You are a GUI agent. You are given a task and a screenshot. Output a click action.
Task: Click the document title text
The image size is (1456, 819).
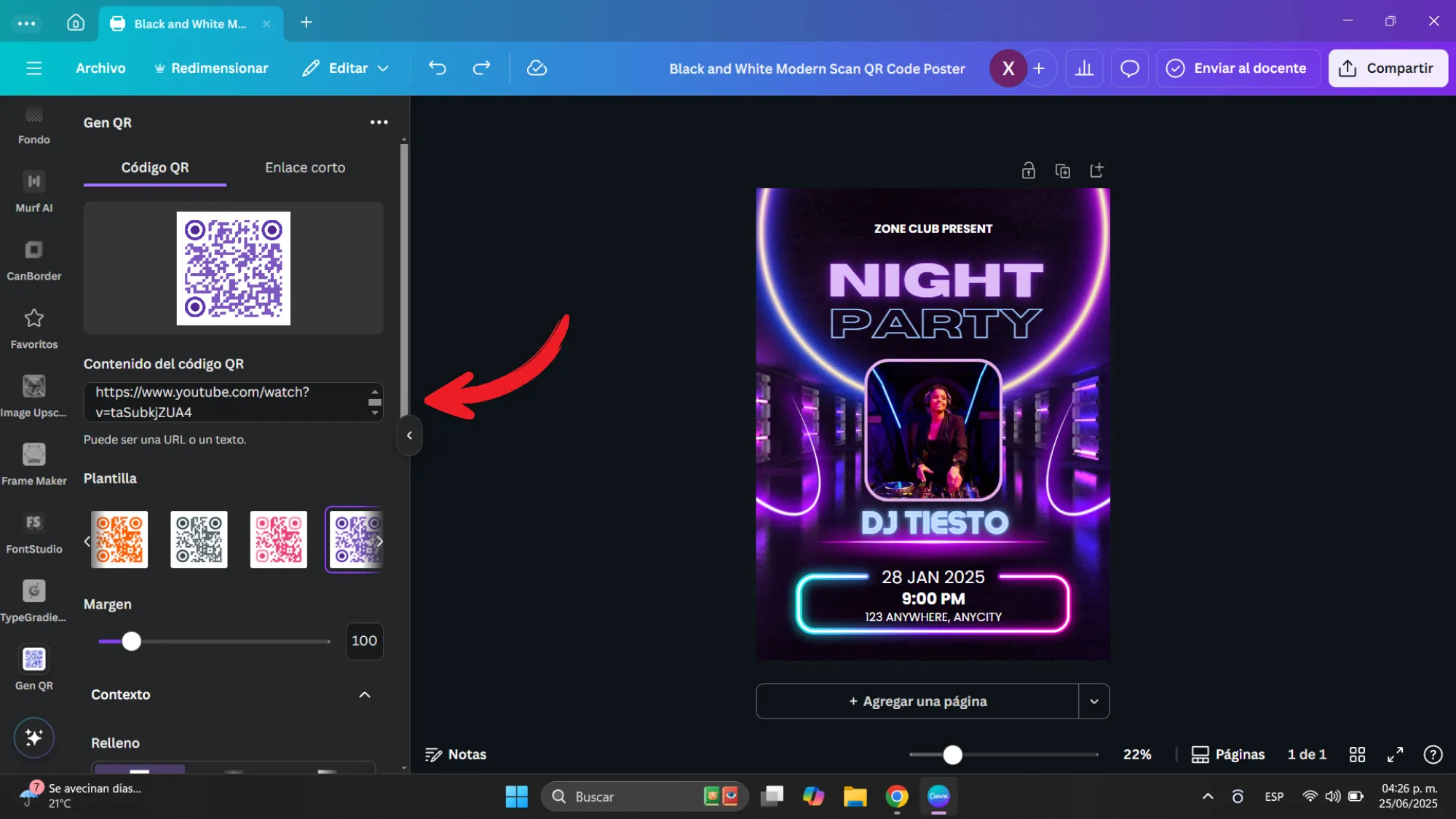[x=817, y=68]
